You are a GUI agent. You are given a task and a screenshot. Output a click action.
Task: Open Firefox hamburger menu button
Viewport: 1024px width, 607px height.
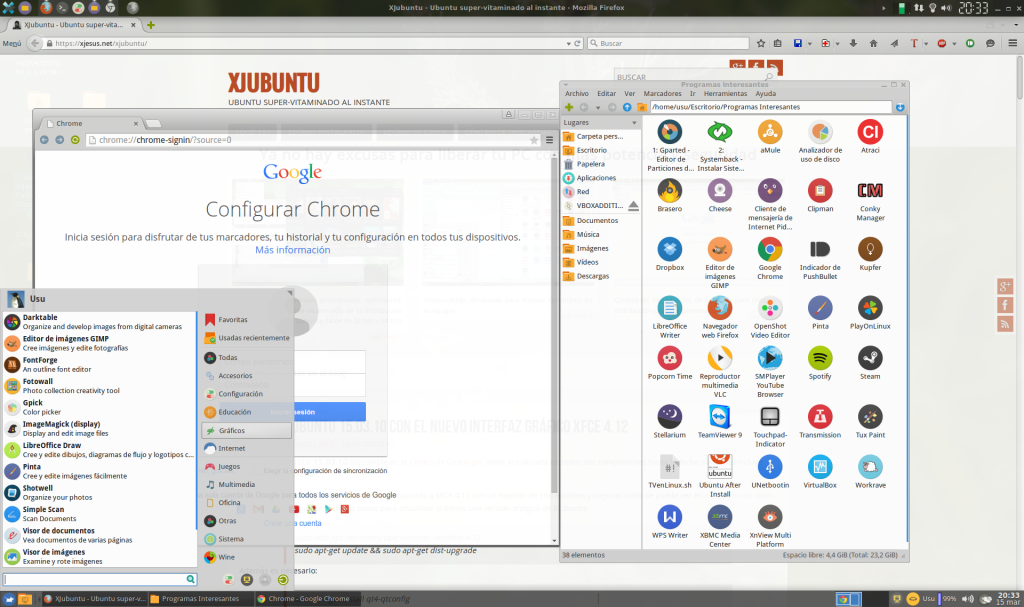(1012, 43)
